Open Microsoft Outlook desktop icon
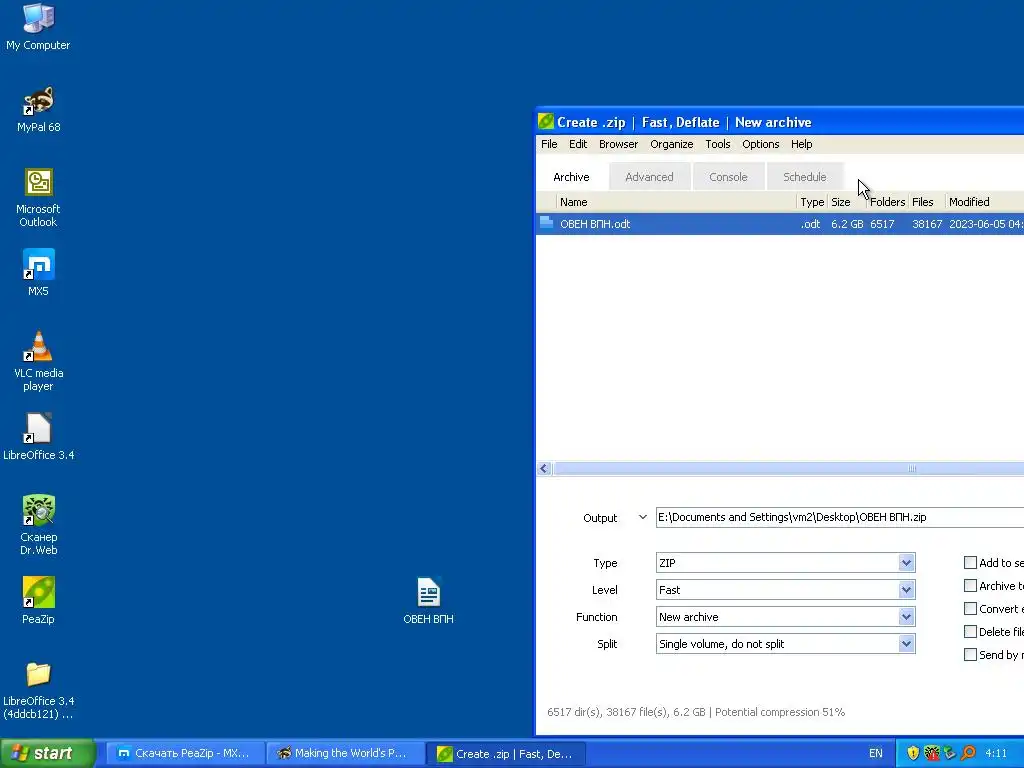1024x768 pixels. click(39, 197)
